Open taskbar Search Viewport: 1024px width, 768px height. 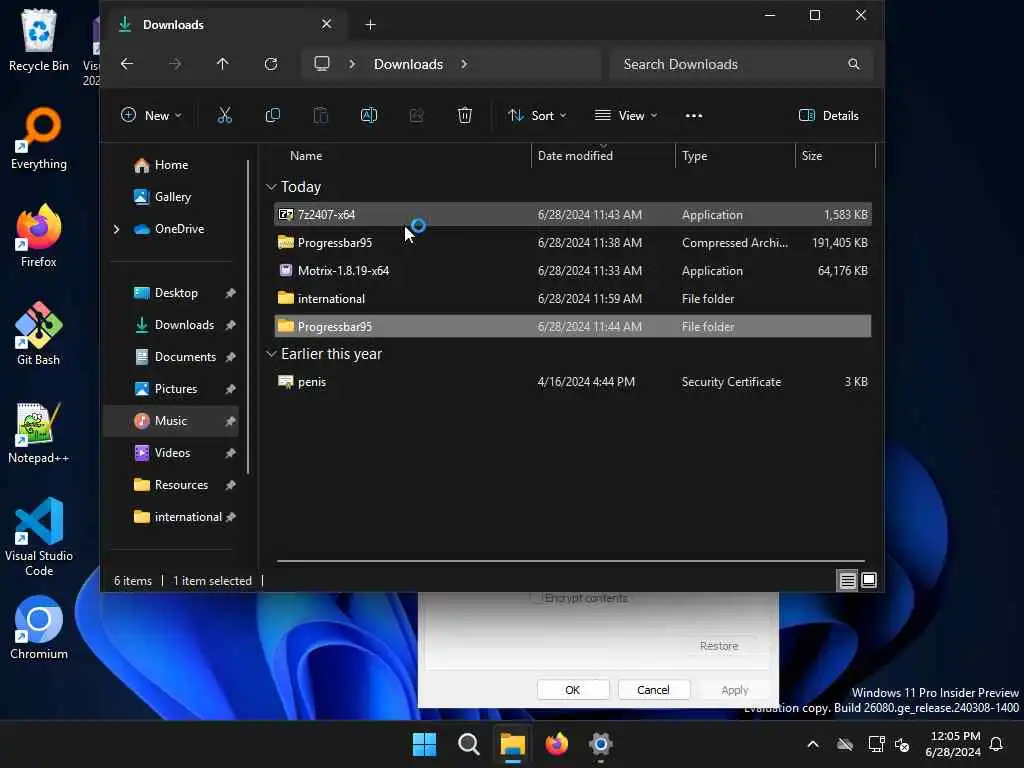coord(468,744)
